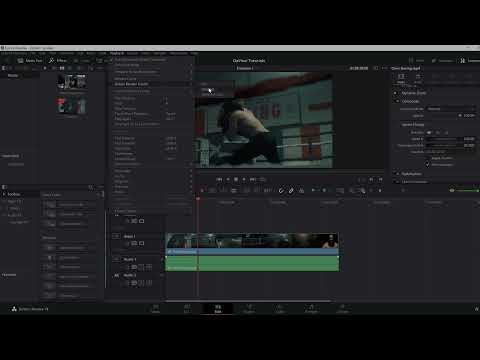Toggle lock on Audio 1 track header
The height and width of the screenshot is (360, 480).
126,267
